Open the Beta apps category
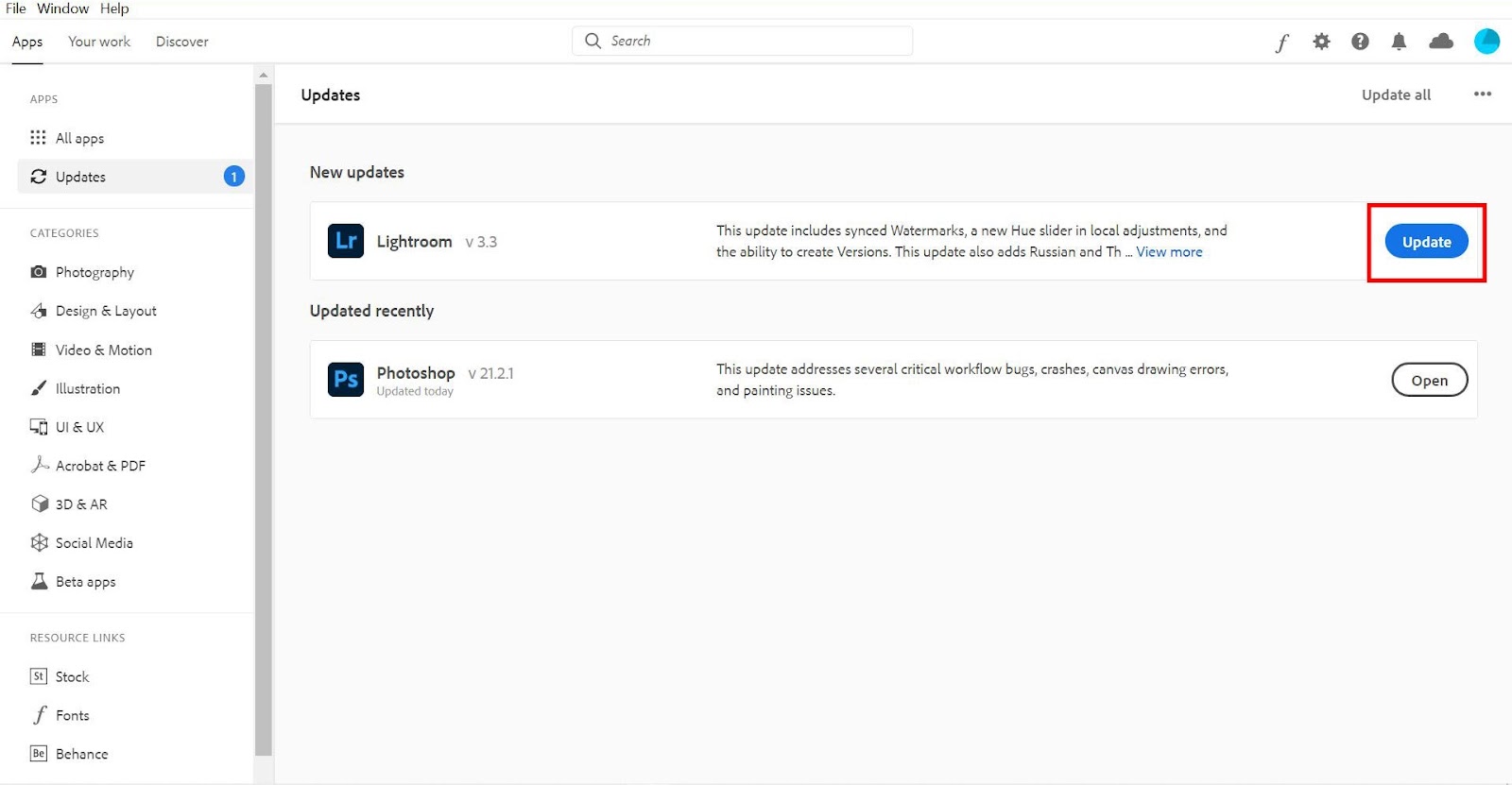This screenshot has height=785, width=1512. coord(86,582)
